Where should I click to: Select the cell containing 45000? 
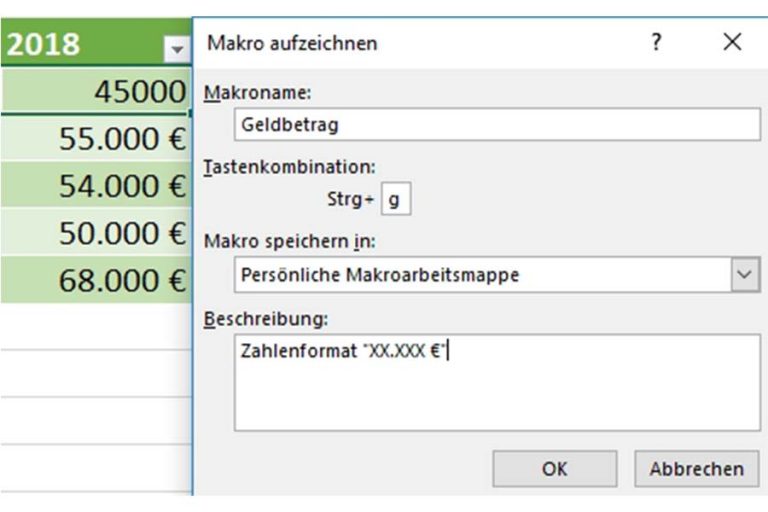pos(95,92)
